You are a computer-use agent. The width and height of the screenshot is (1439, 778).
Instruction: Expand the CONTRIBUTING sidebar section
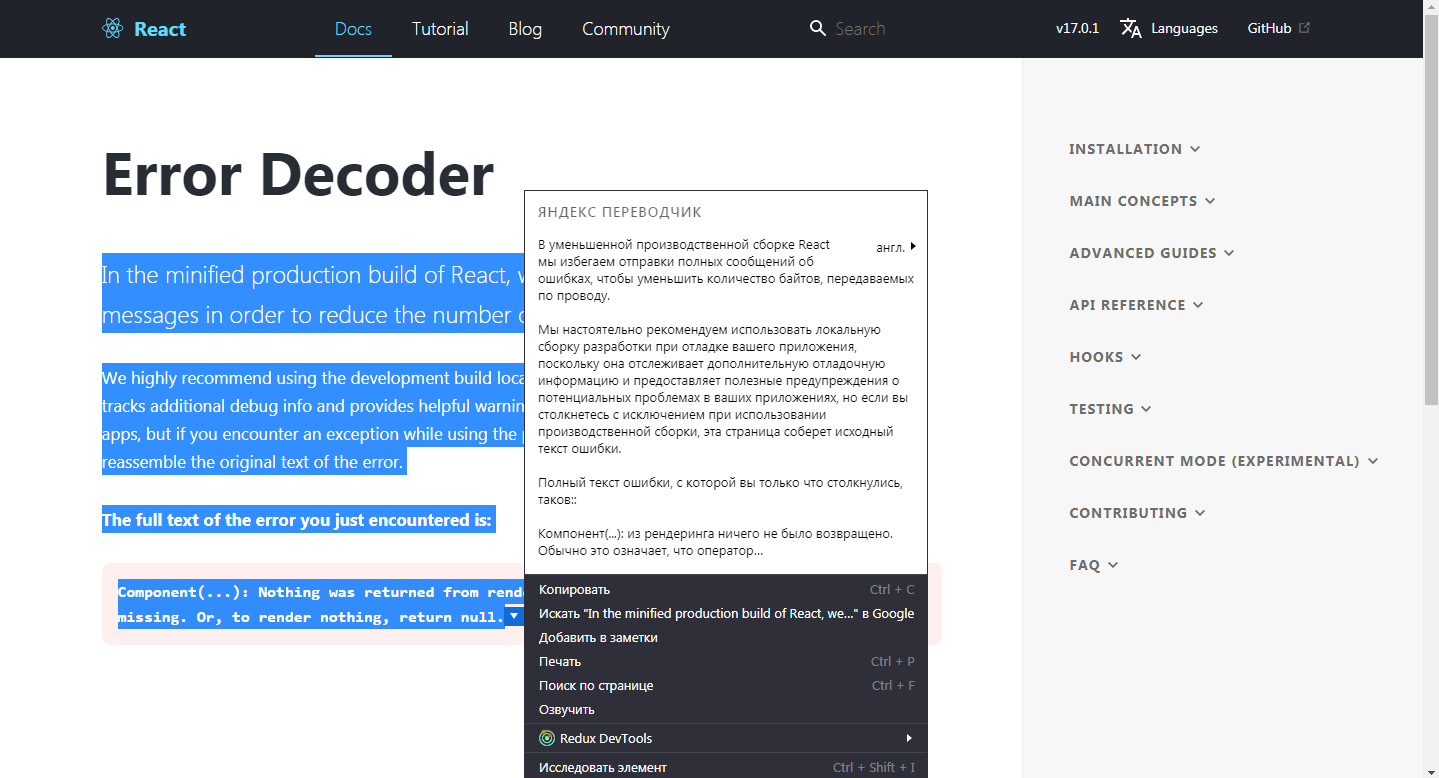1137,513
